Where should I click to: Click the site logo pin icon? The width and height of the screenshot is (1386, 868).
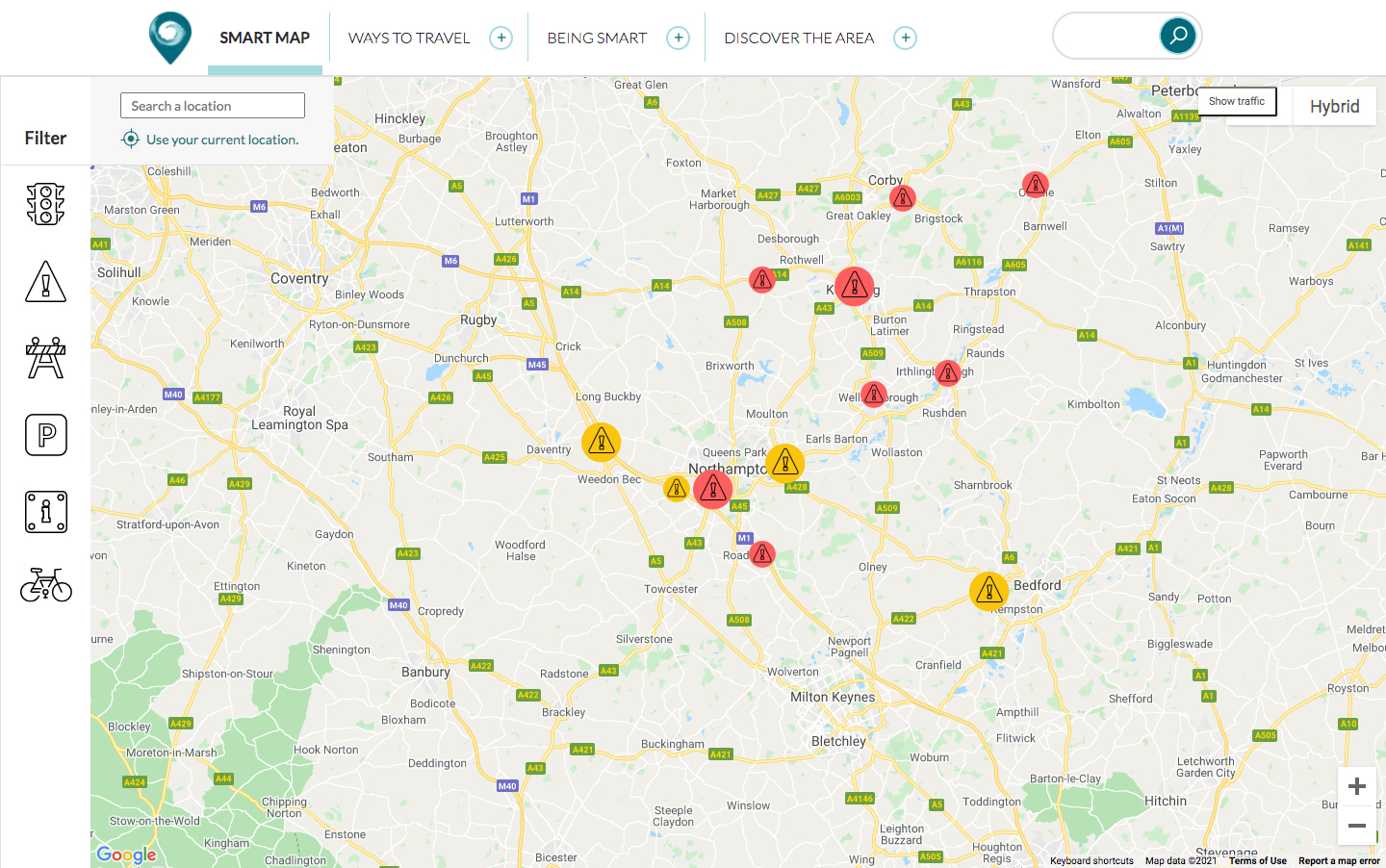(x=170, y=37)
